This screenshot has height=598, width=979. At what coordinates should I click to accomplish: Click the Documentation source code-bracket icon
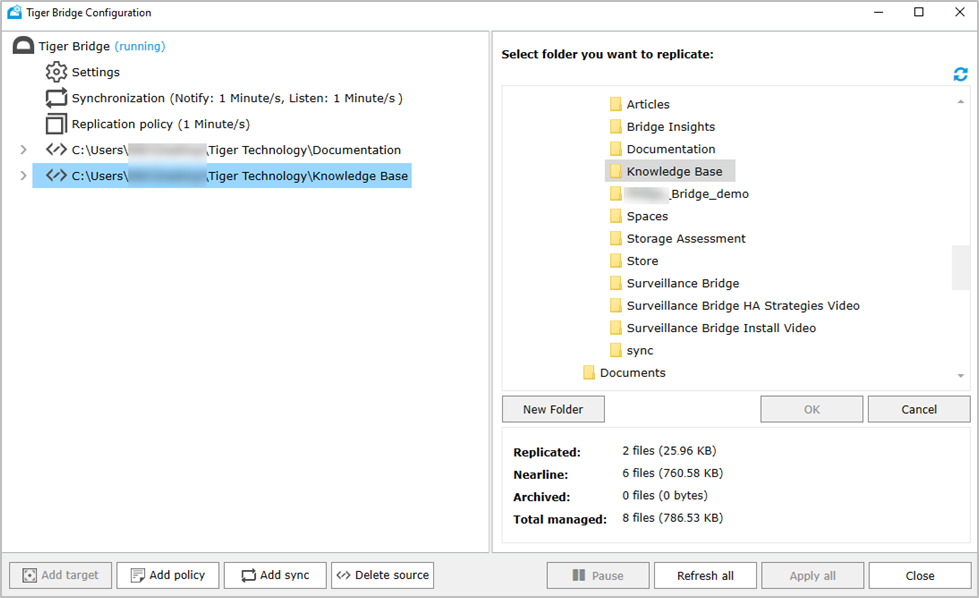point(56,150)
